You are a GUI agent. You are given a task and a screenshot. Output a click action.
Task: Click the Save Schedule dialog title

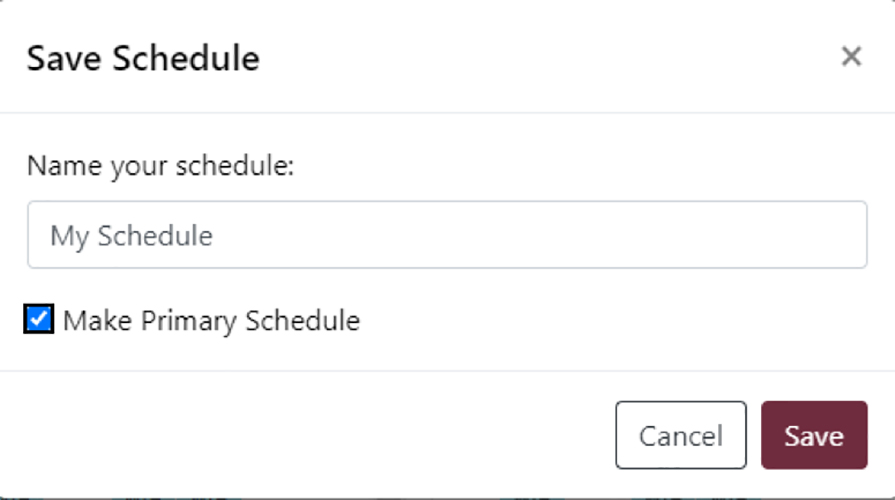[x=143, y=58]
